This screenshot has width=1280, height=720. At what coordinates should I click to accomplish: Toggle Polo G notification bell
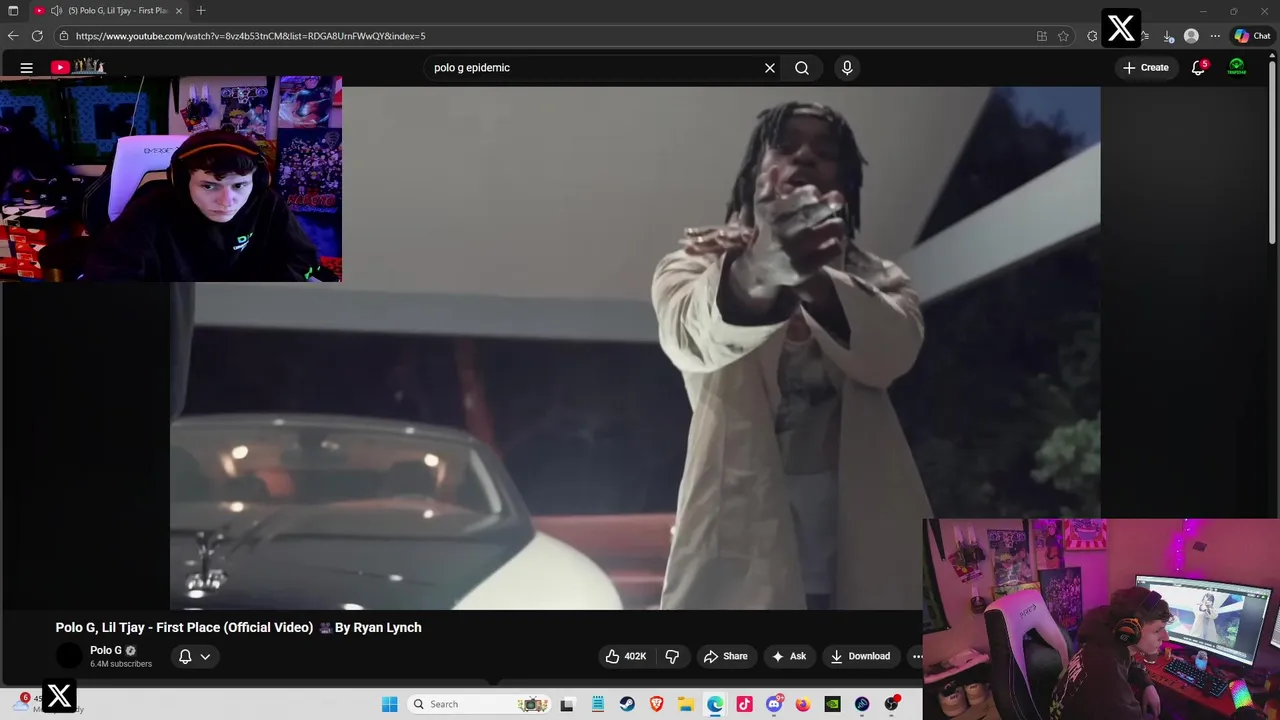(185, 656)
